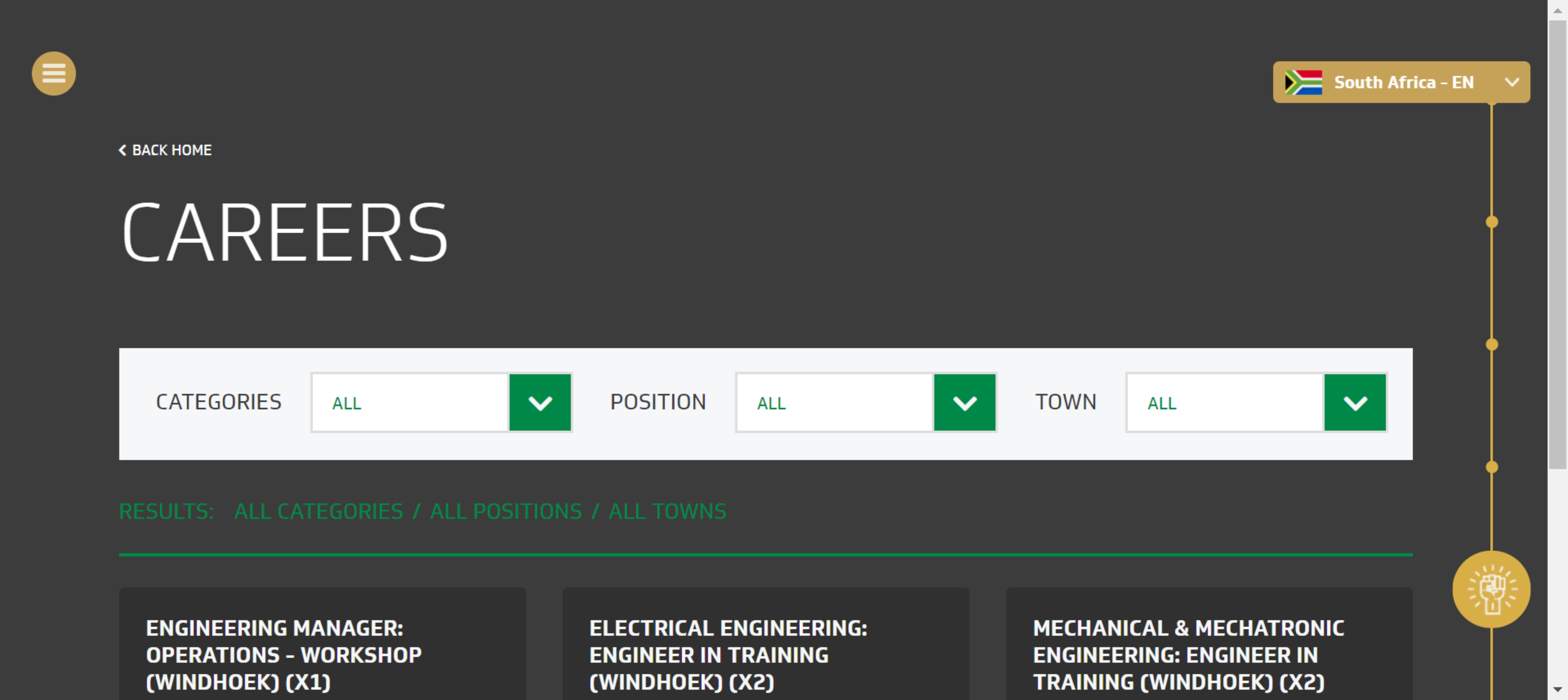
Task: Click the chevron on the South Africa selector
Action: (x=1511, y=82)
